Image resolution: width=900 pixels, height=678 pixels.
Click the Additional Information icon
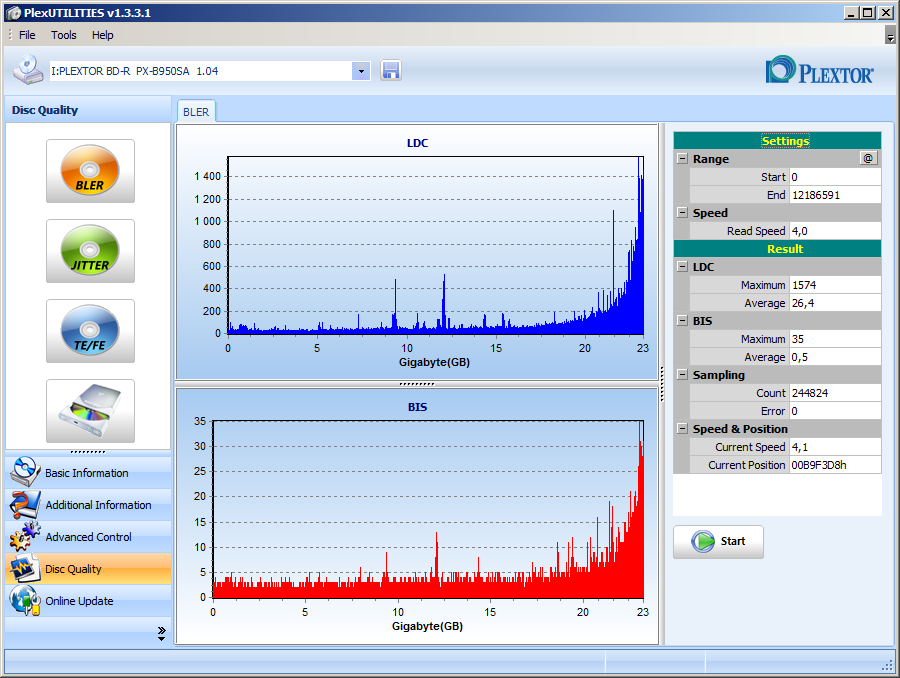coord(25,505)
